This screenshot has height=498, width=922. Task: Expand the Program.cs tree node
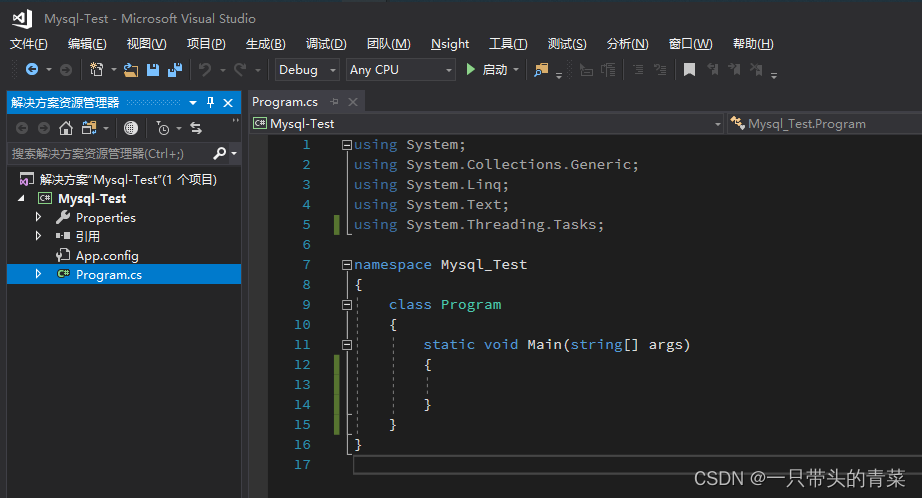tap(38, 274)
